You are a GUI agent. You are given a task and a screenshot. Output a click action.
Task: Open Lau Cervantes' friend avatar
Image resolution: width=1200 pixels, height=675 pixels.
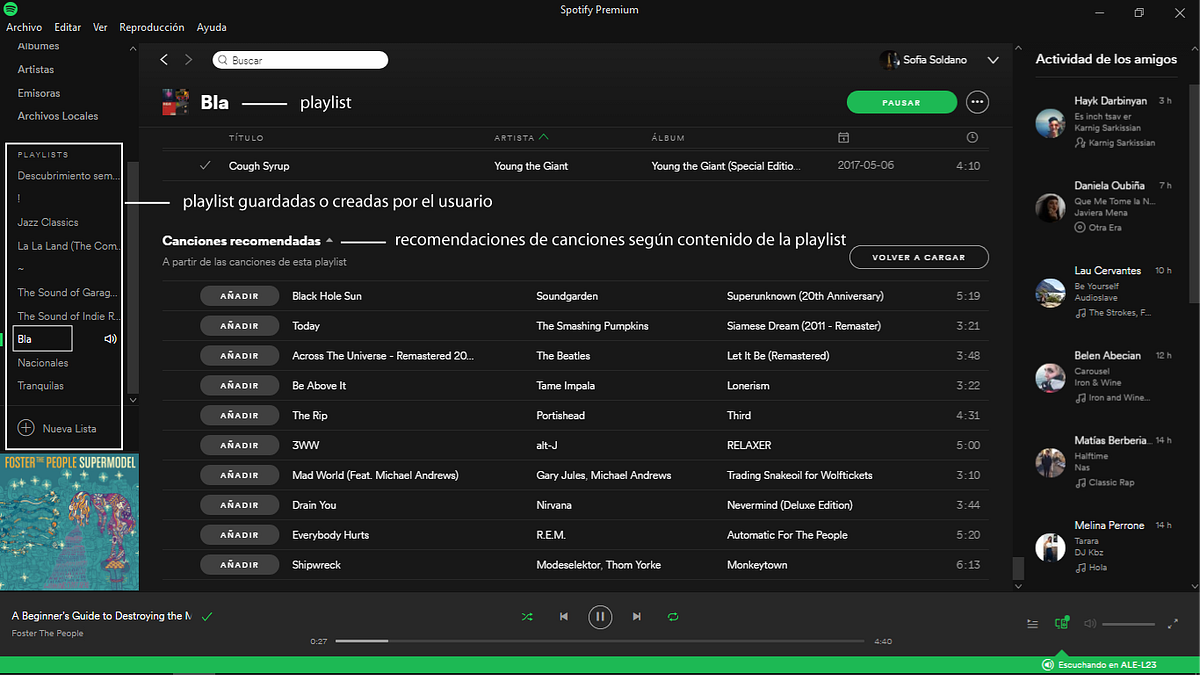tap(1050, 293)
